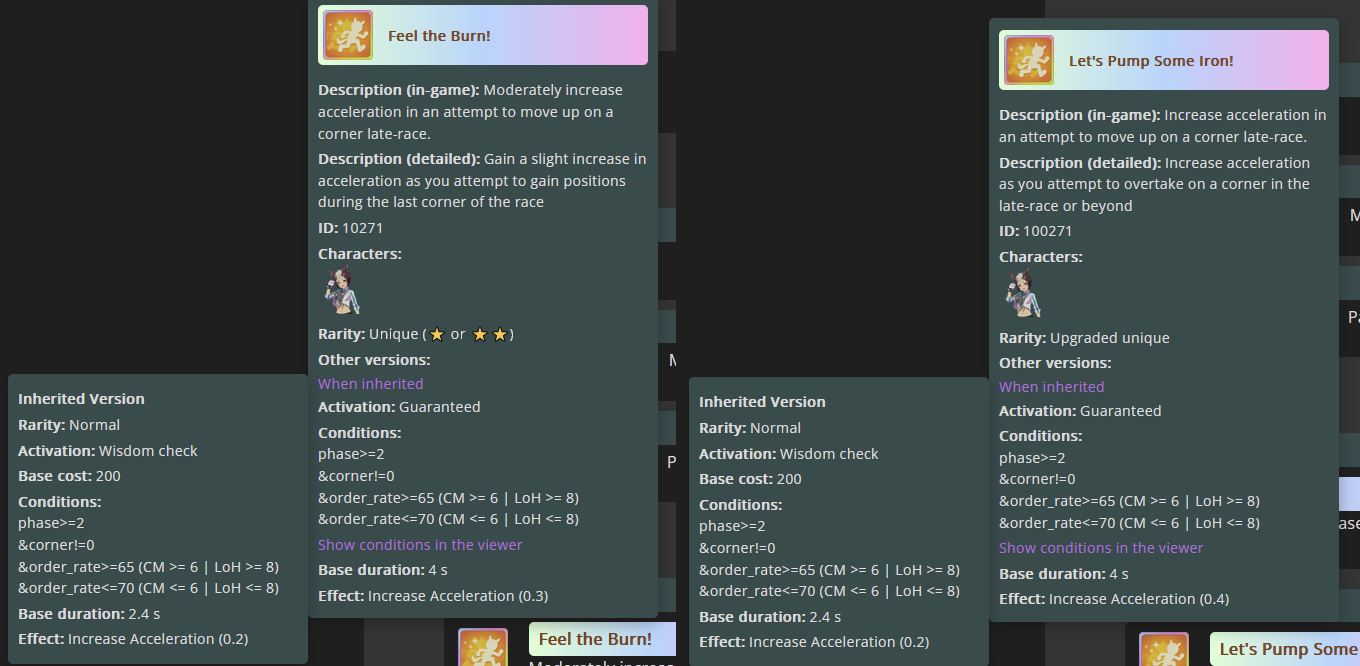
Task: Click the Feel the Burn! title banner
Action: coord(483,35)
